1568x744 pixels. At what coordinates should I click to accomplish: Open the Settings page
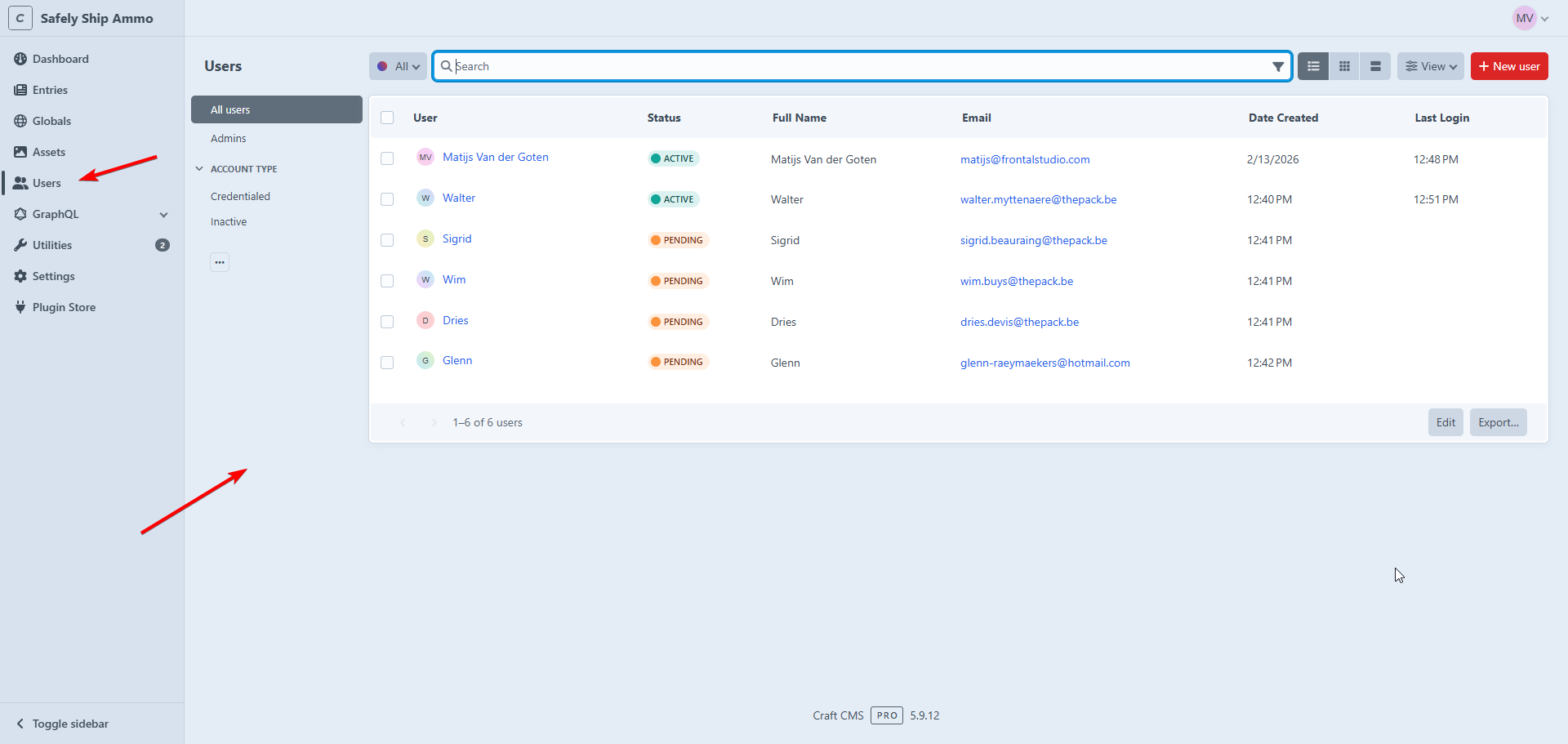pos(44,276)
